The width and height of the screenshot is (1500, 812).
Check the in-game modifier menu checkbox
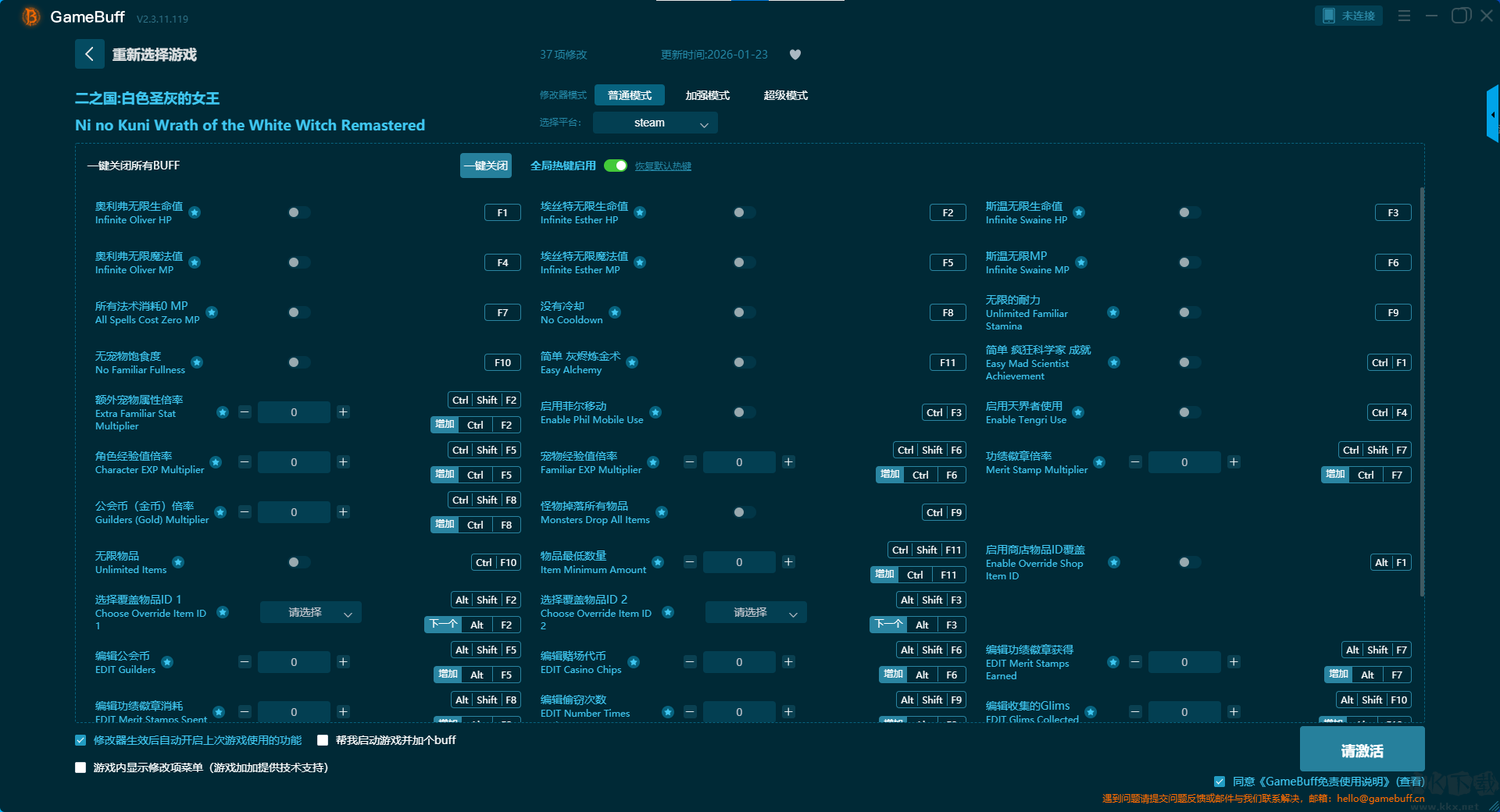click(80, 767)
